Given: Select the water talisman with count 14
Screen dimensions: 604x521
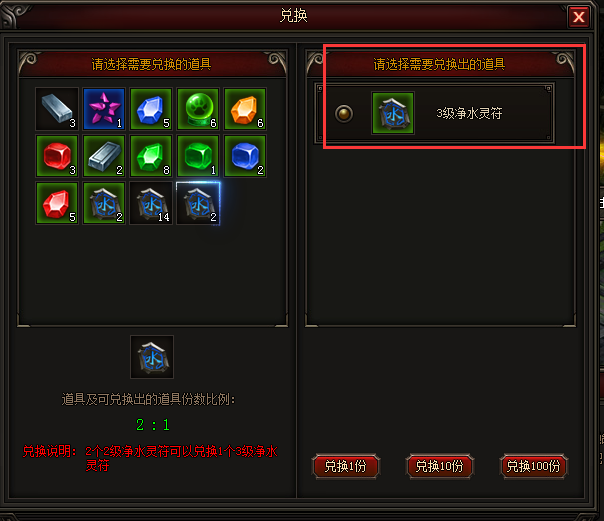Looking at the screenshot, I should point(151,203).
